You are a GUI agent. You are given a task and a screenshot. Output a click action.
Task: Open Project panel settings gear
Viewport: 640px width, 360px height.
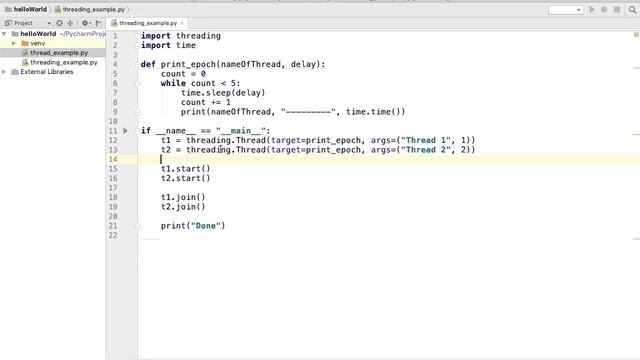85,23
